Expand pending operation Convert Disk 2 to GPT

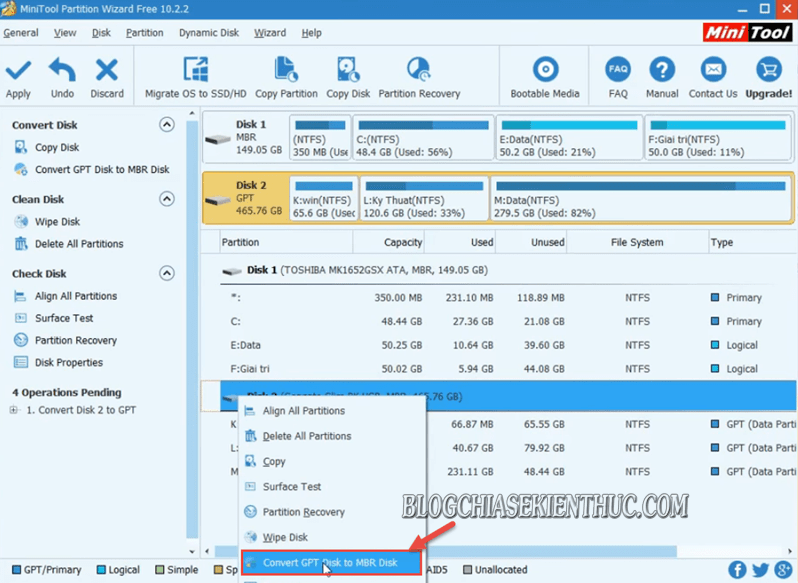(14, 410)
